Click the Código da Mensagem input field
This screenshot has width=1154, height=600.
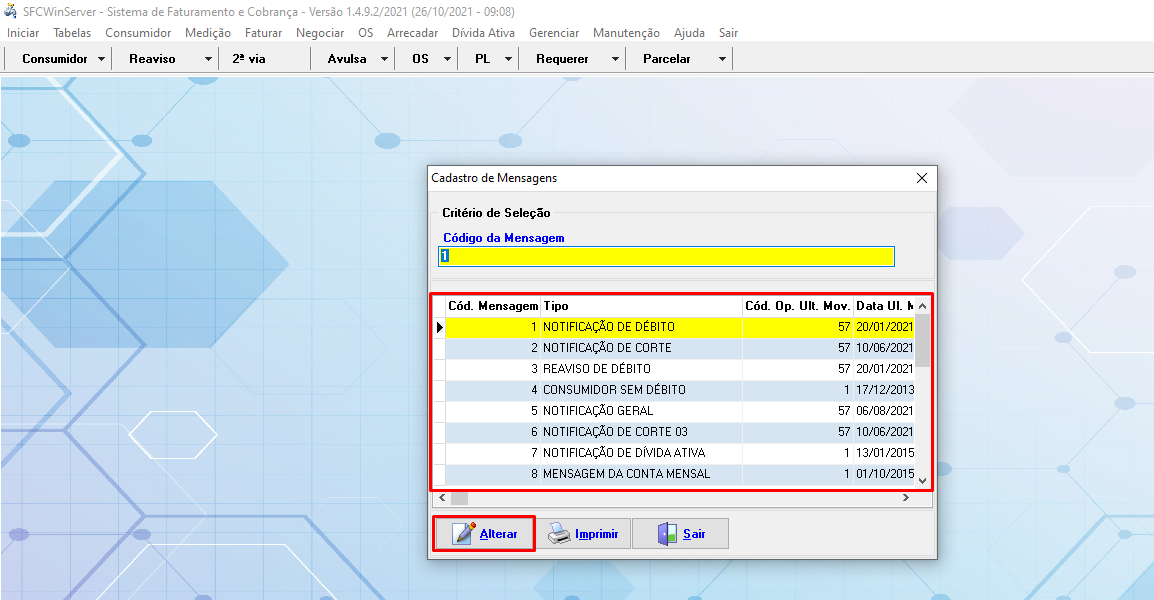pos(666,257)
